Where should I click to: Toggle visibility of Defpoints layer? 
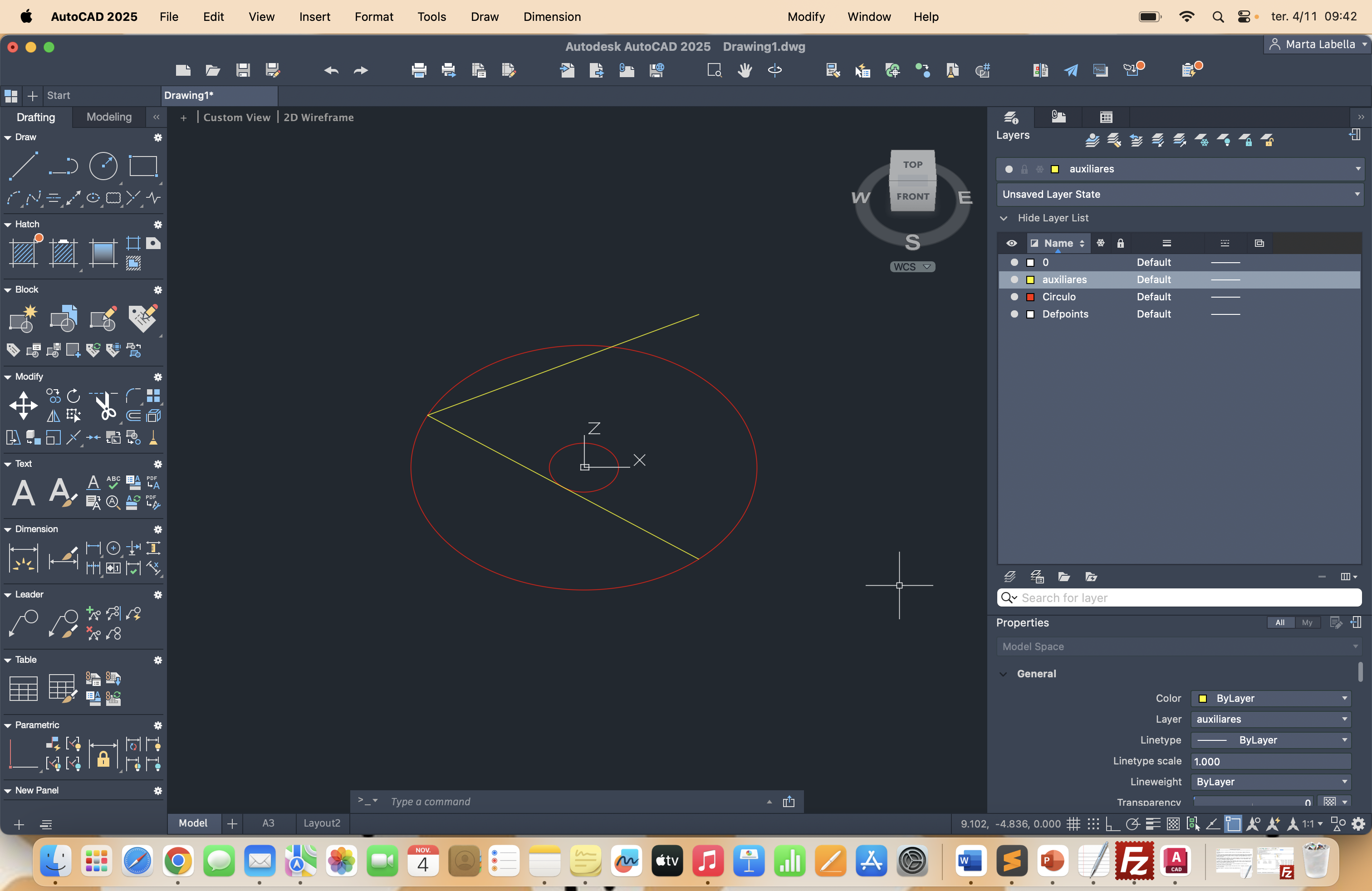[1014, 314]
